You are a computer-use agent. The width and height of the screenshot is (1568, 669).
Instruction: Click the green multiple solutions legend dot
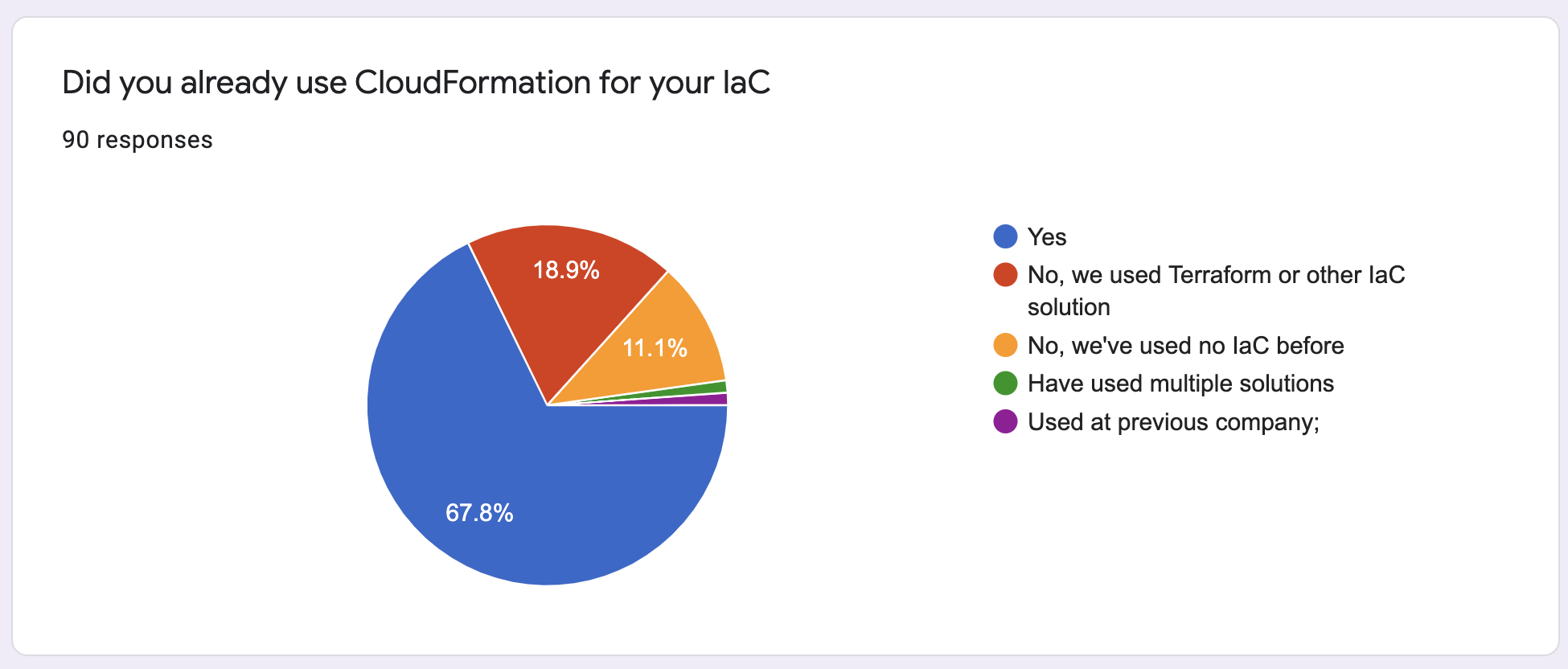[x=1005, y=384]
